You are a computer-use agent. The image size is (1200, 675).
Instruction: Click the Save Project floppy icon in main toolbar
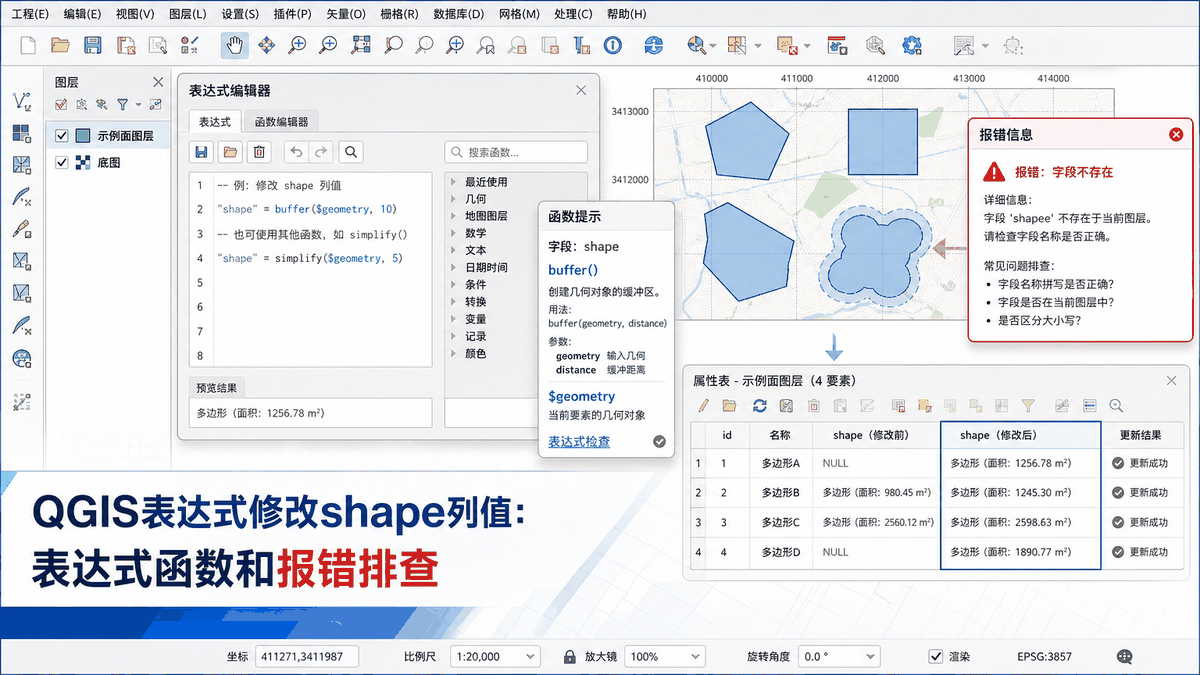coord(93,45)
